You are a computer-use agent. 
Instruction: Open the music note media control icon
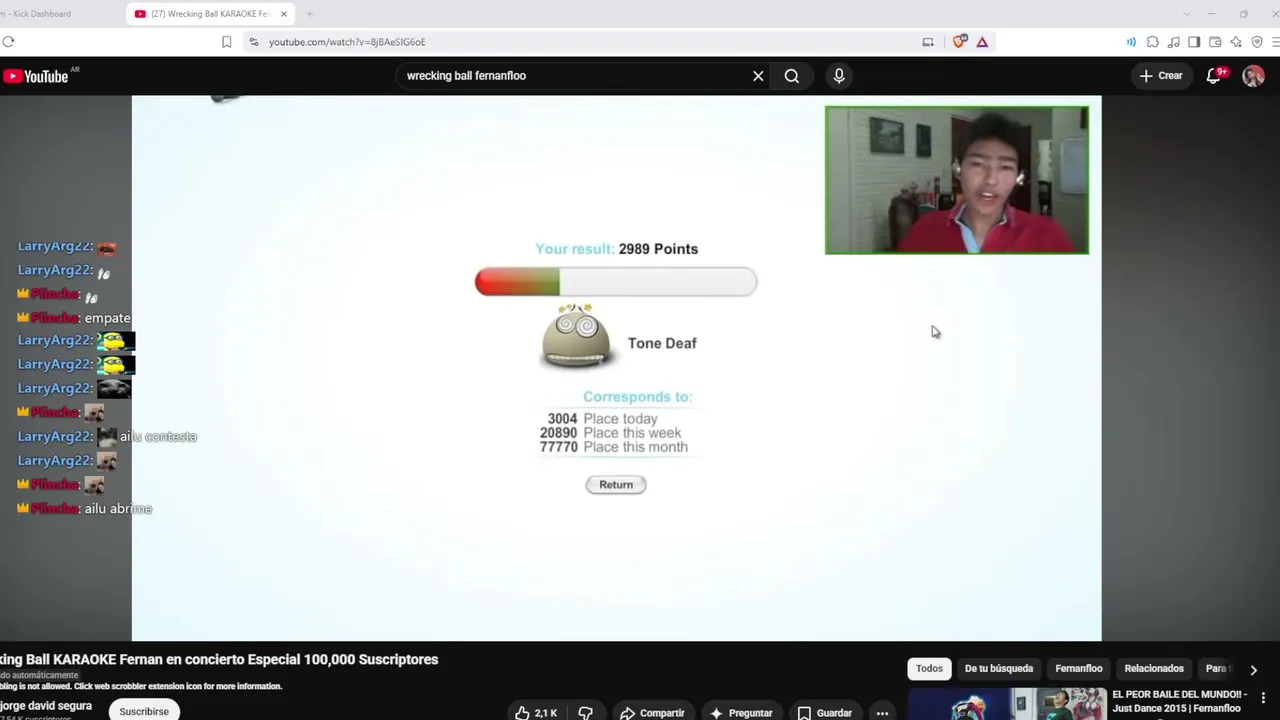1174,42
